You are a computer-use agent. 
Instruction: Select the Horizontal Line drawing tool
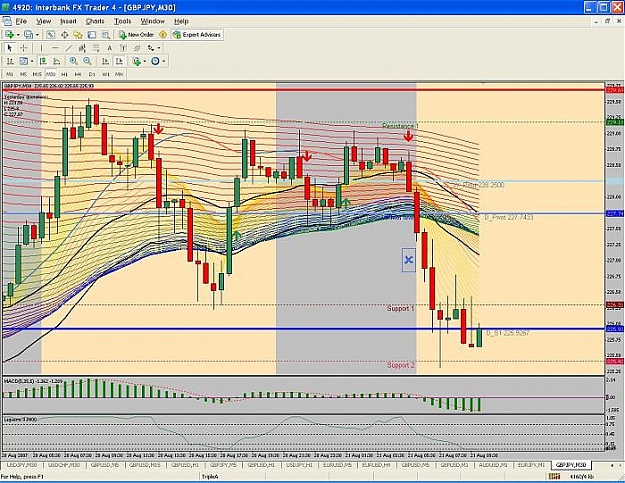55,48
